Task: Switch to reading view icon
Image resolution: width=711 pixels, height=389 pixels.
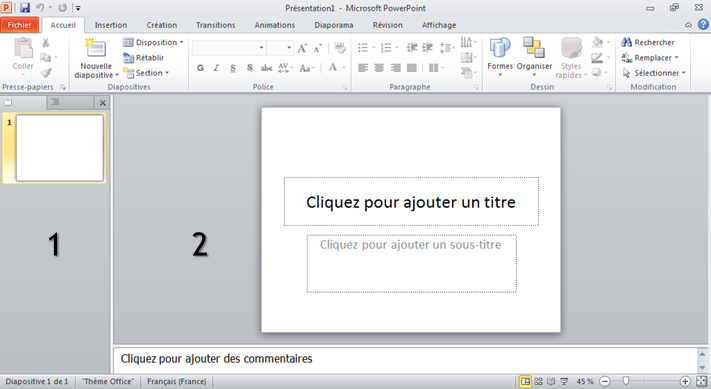Action: pos(551,381)
